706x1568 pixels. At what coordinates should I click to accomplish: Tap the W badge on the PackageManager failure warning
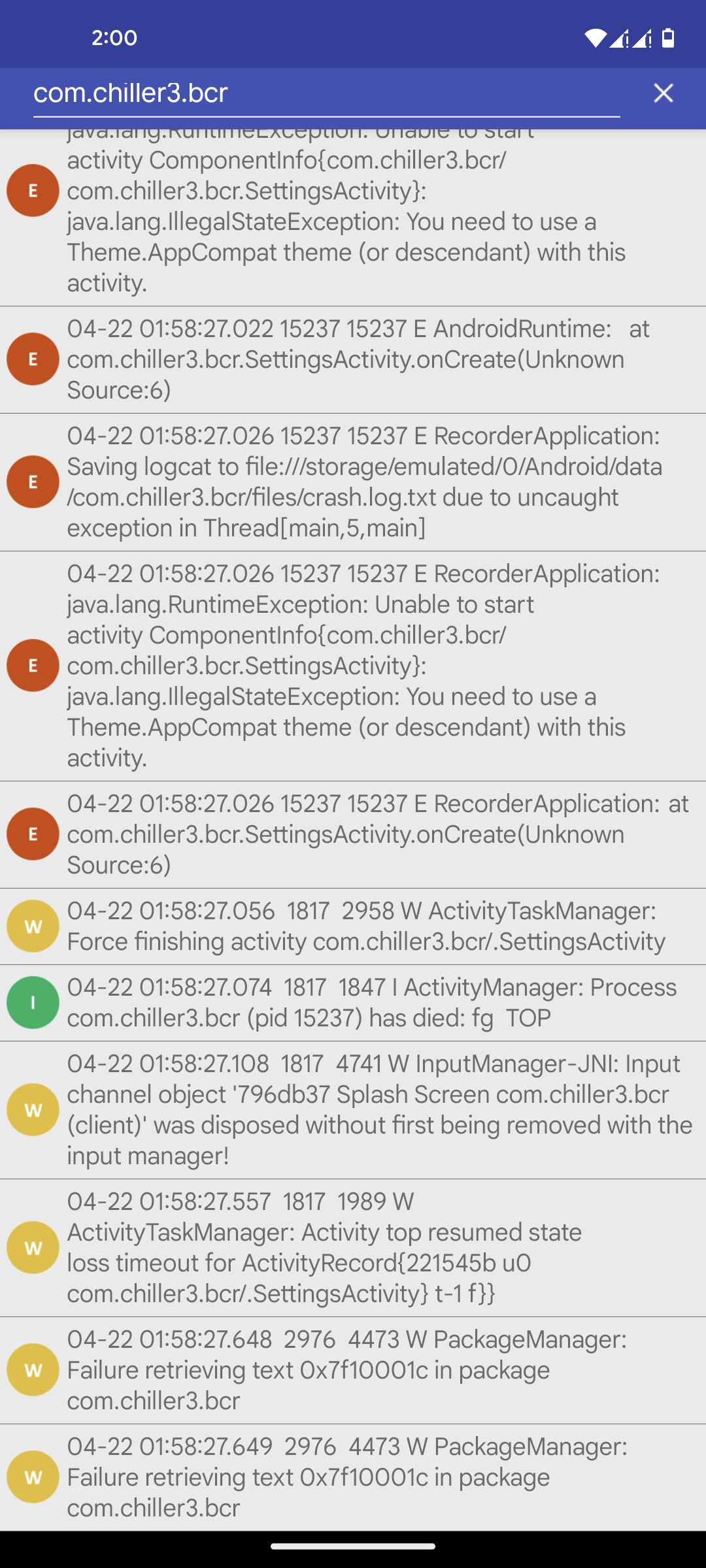coord(33,1370)
